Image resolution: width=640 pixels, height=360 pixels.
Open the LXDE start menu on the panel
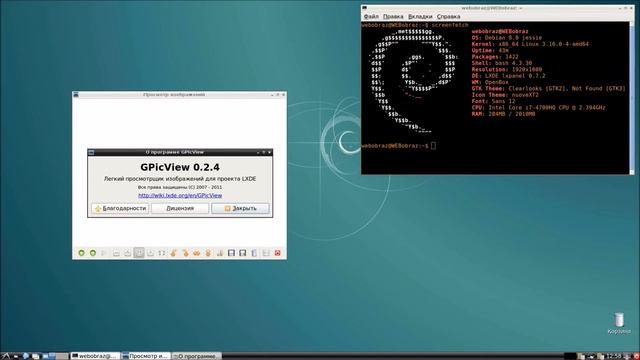(5, 356)
